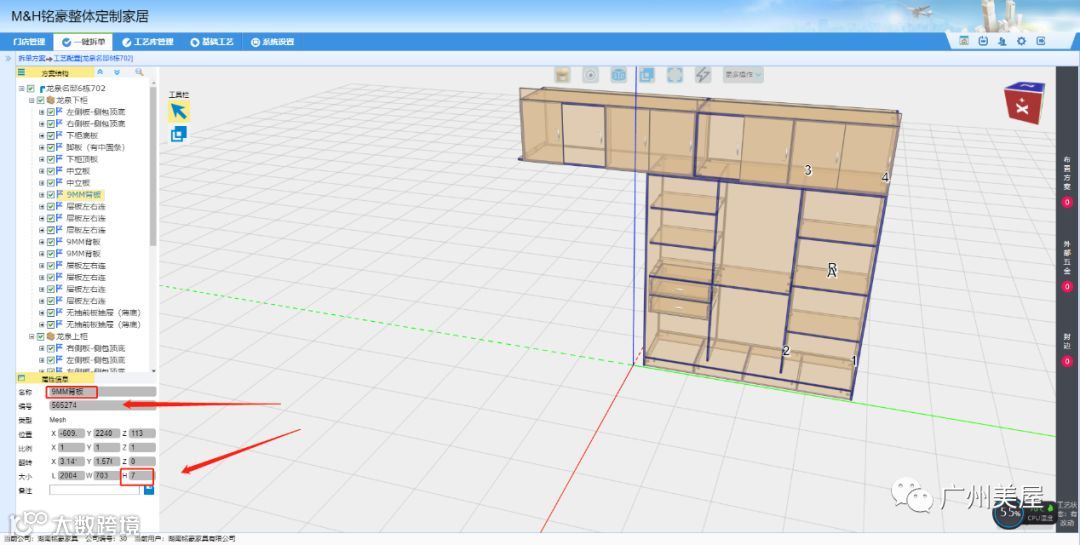1080x545 pixels.
Task: Click the 布局方案 badge in right sidebar
Action: pos(1067,202)
